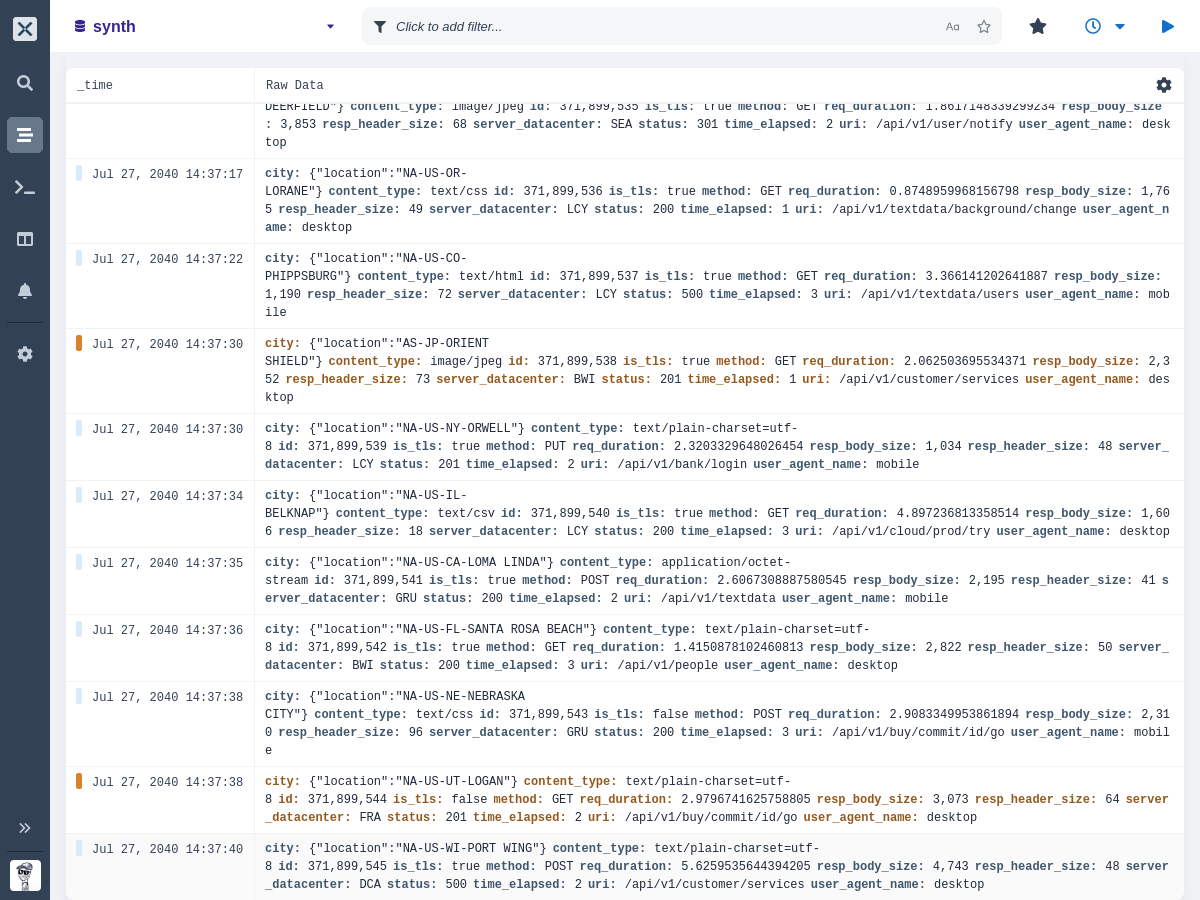Open the query terminal icon in sidebar
This screenshot has height=900, width=1200.
[25, 187]
